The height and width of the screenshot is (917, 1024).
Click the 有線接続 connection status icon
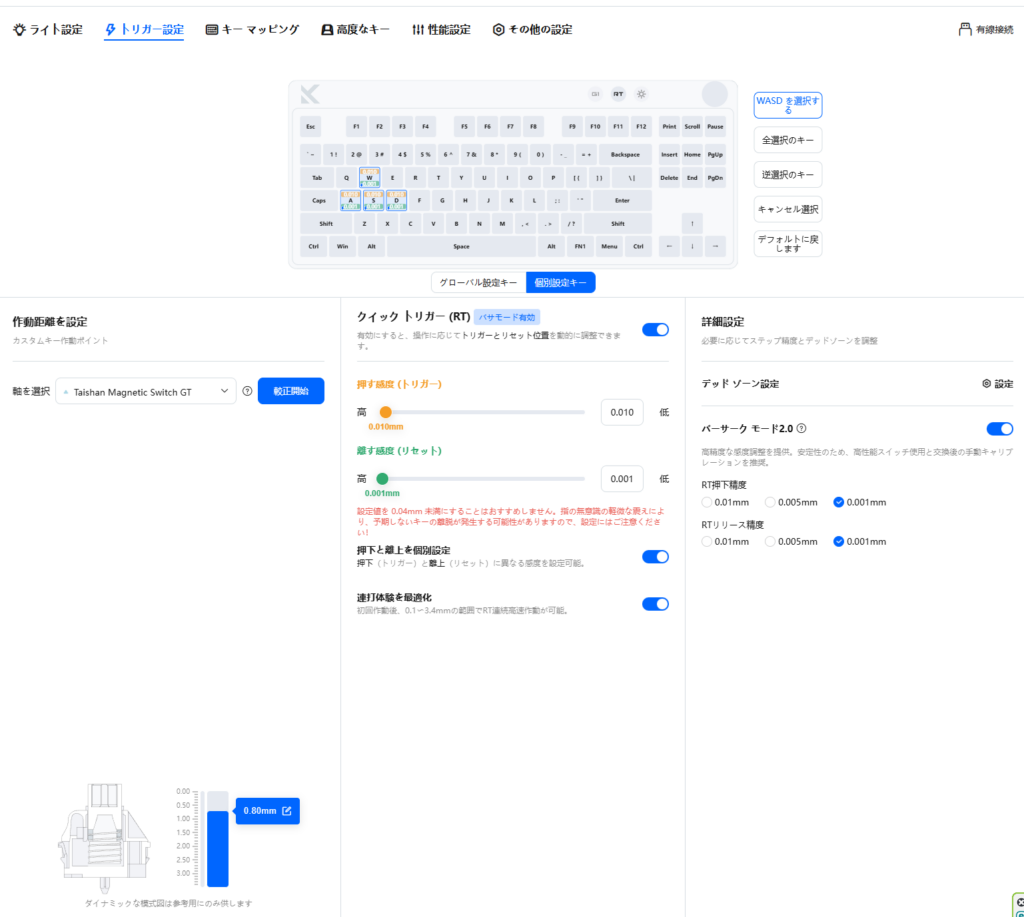pos(965,29)
